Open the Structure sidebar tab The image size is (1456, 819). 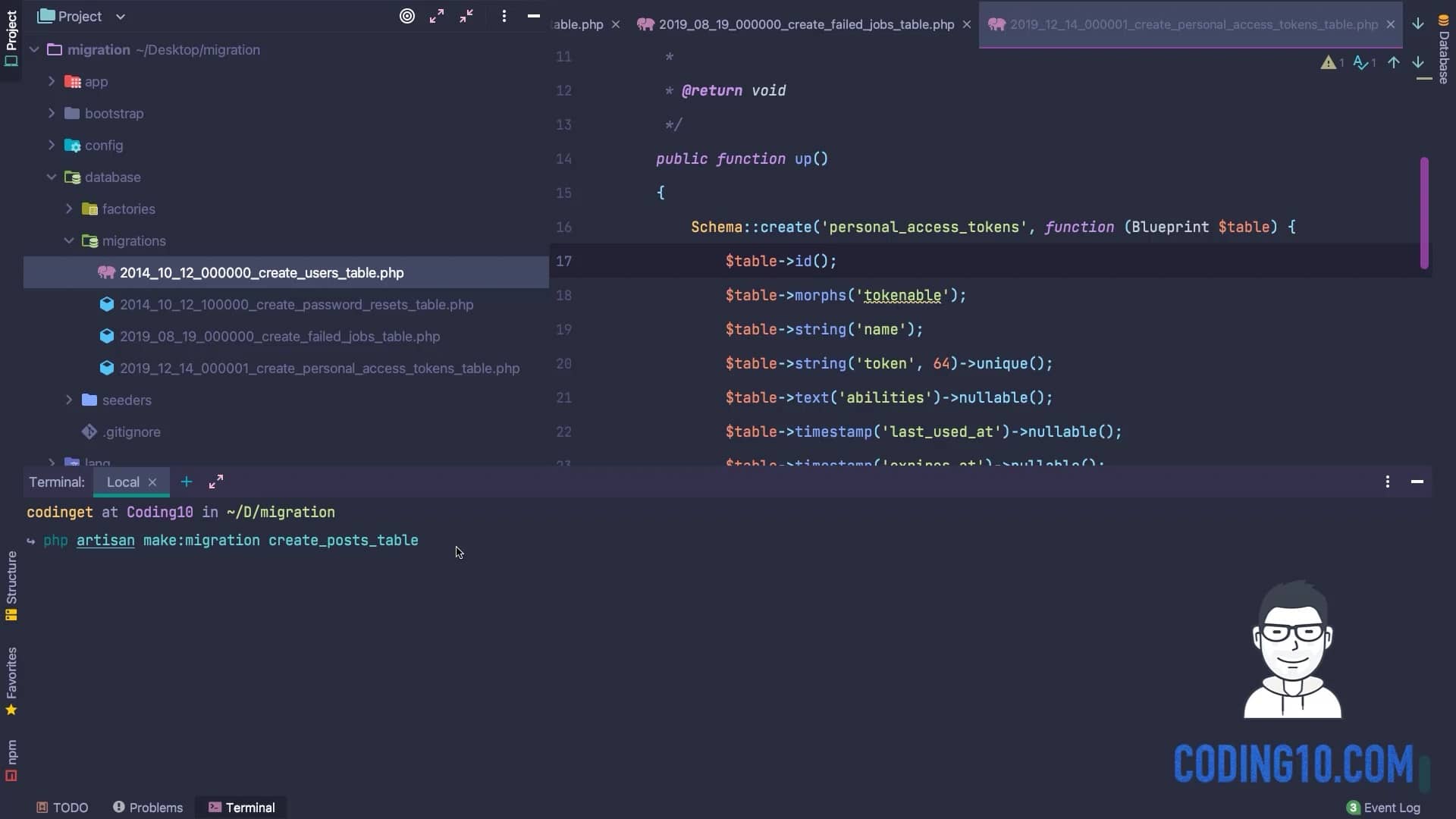pos(11,585)
